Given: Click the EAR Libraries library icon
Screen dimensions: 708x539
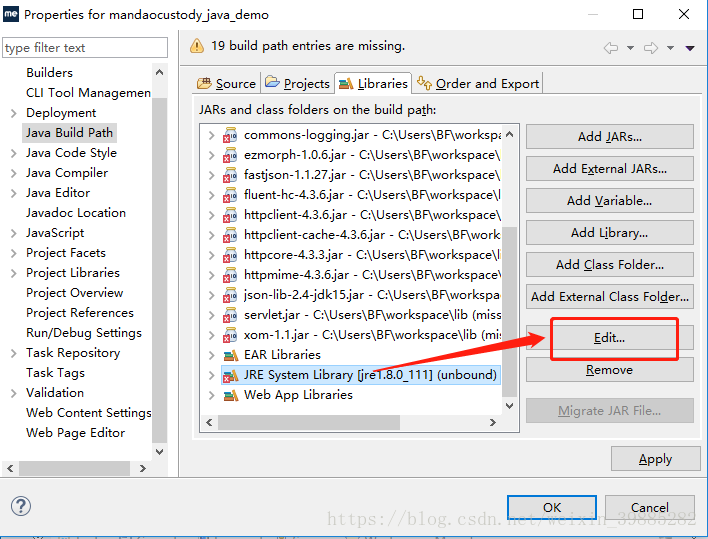Looking at the screenshot, I should tap(231, 355).
